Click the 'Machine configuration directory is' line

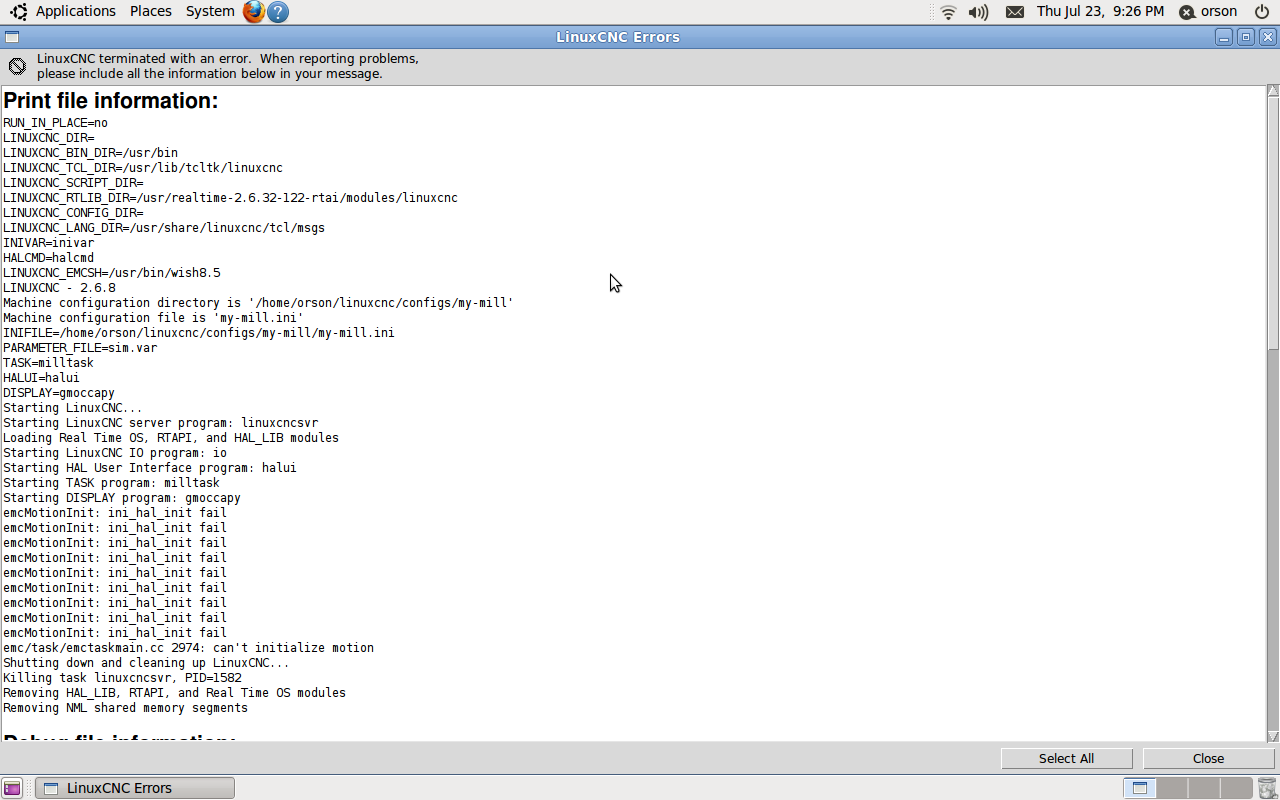[x=258, y=303]
